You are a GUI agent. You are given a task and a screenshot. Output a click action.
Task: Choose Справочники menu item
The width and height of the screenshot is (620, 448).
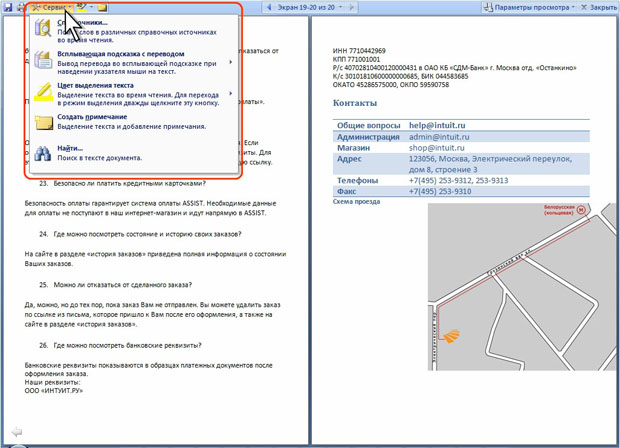coord(132,31)
